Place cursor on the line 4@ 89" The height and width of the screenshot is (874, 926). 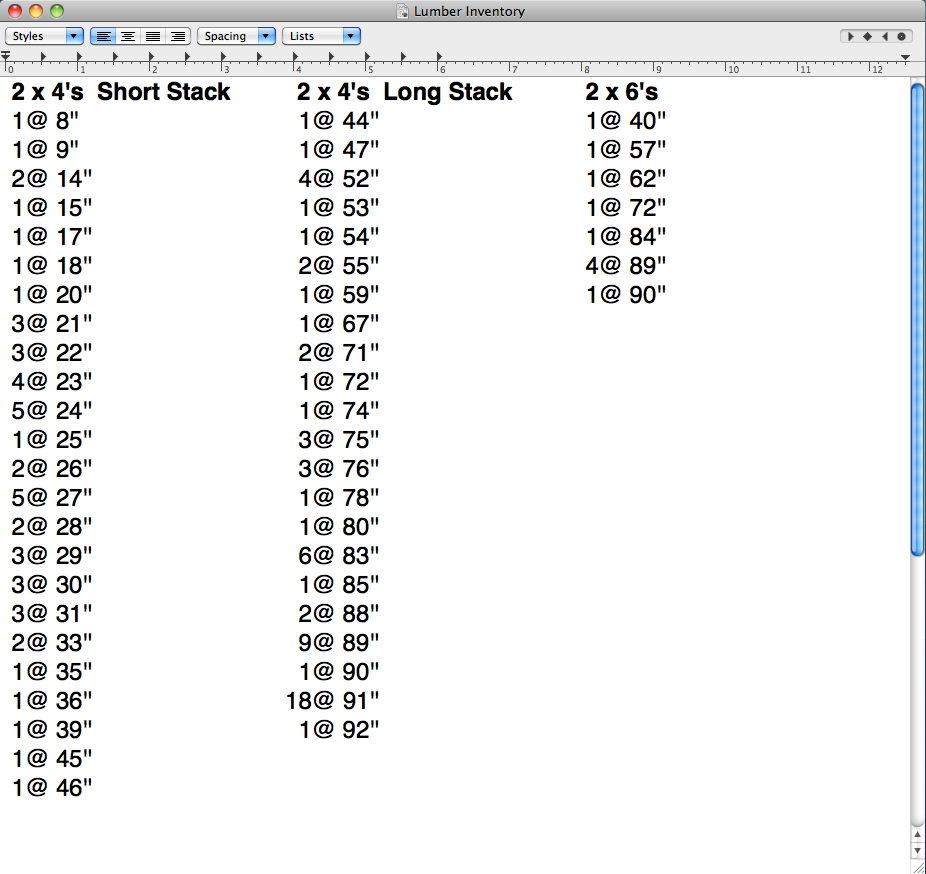click(x=626, y=266)
